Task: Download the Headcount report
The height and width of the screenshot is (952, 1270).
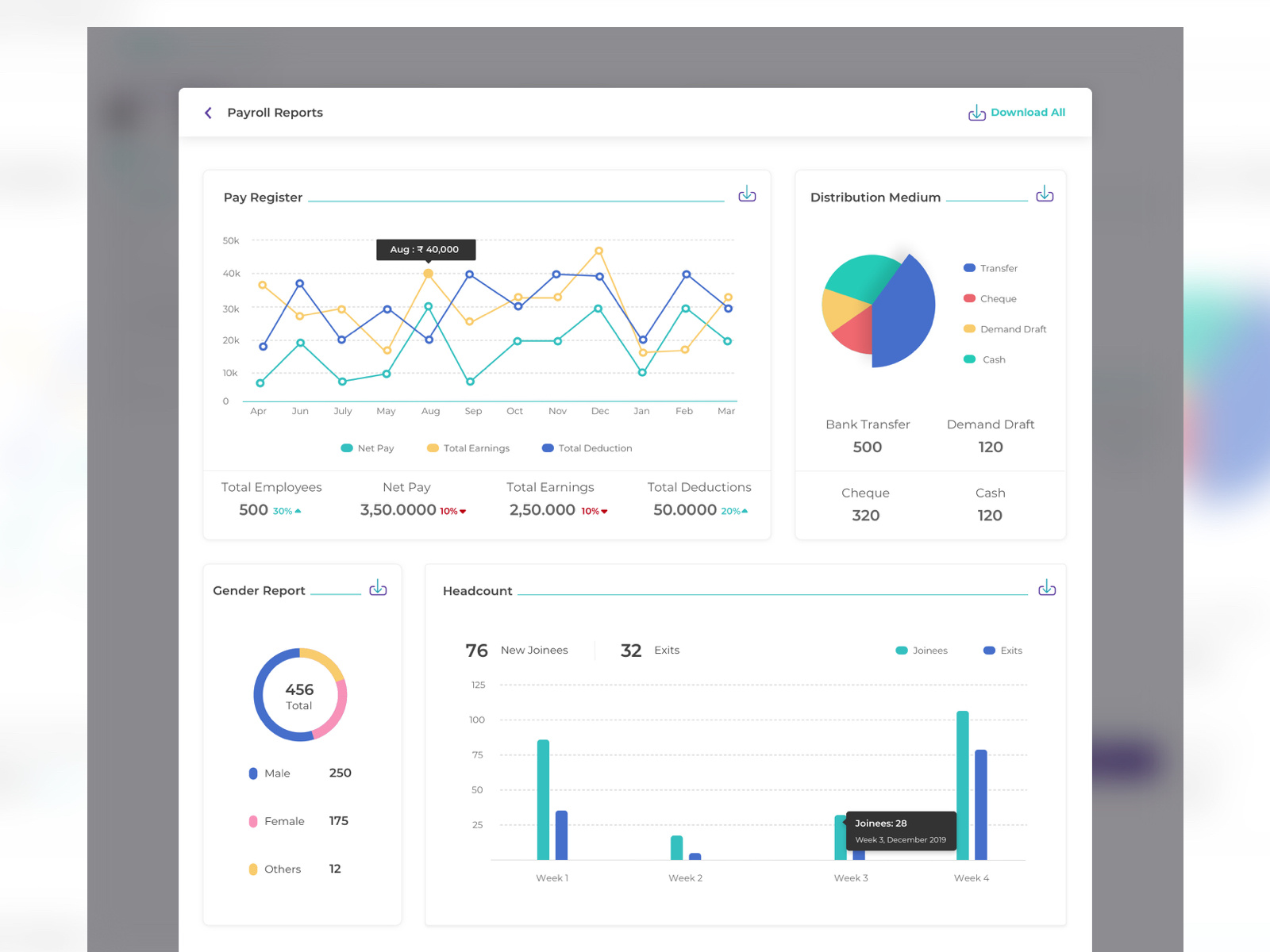Action: [1047, 588]
